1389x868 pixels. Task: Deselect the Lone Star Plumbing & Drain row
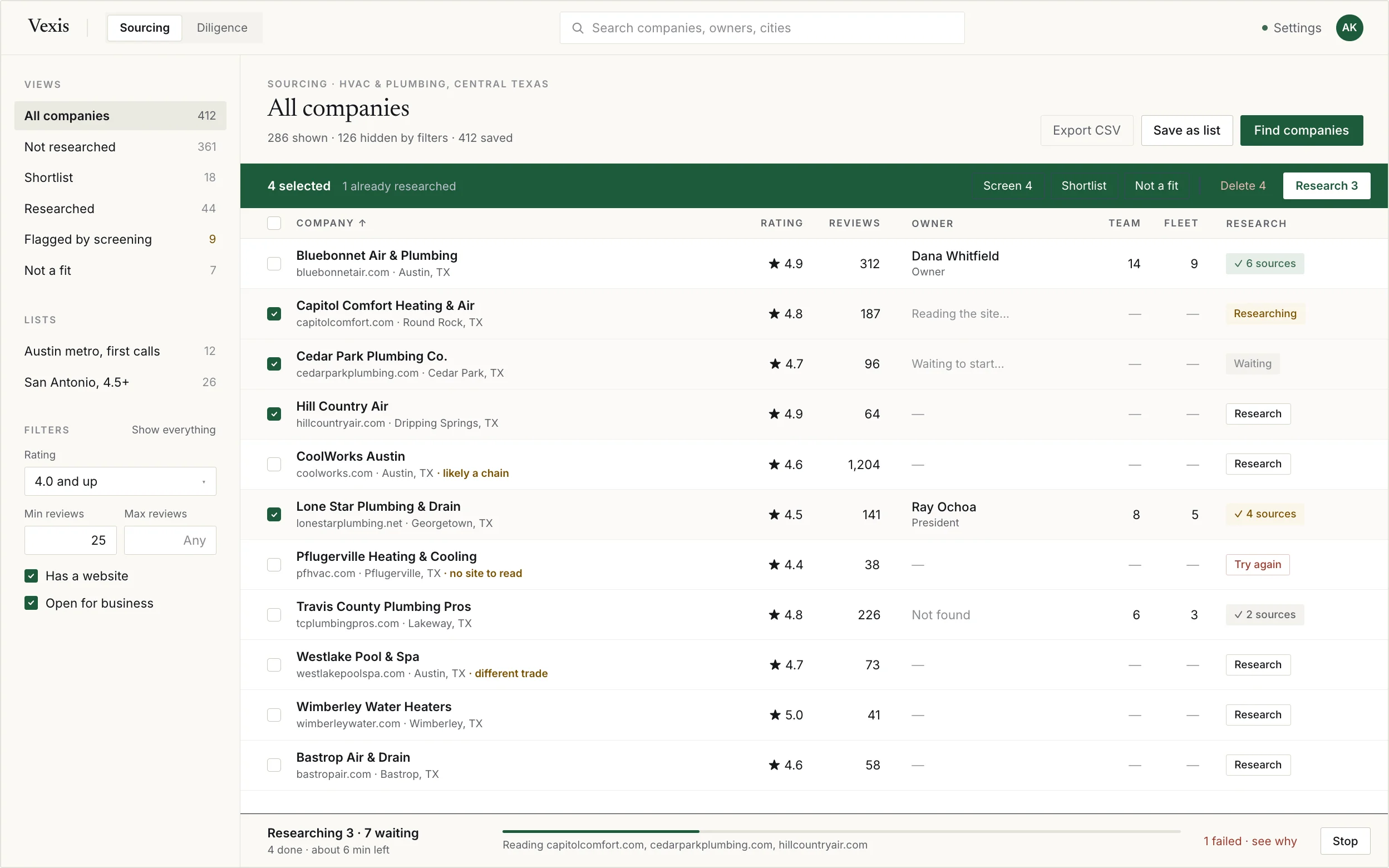(274, 514)
